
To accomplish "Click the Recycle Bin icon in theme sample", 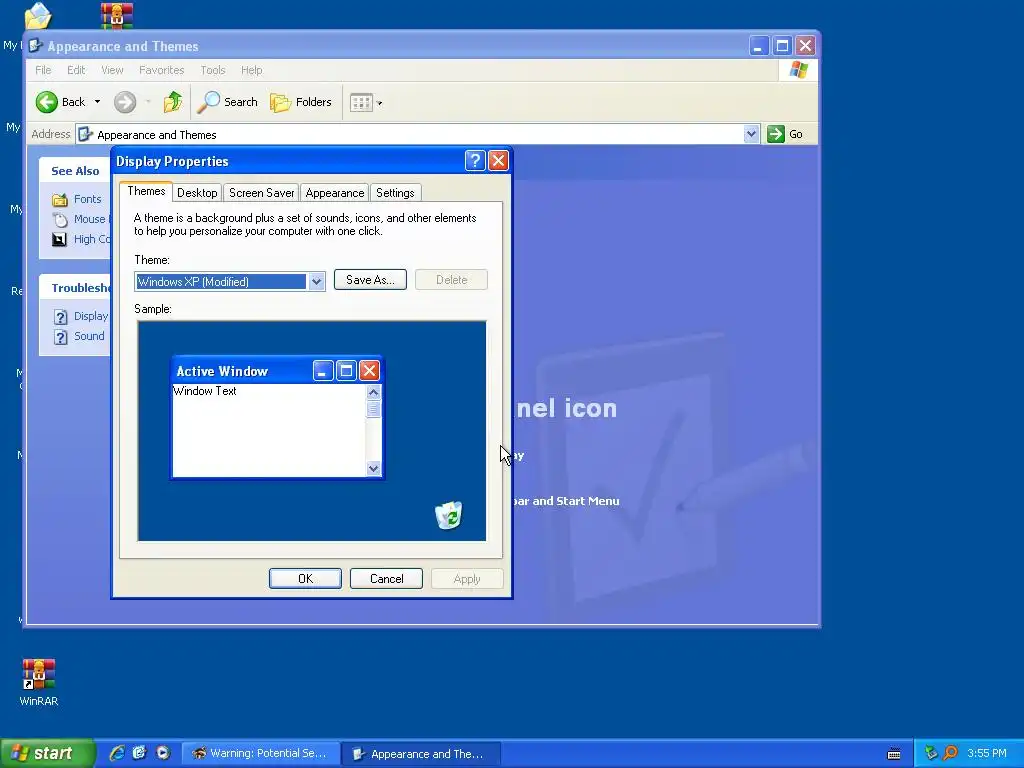I will tap(449, 515).
